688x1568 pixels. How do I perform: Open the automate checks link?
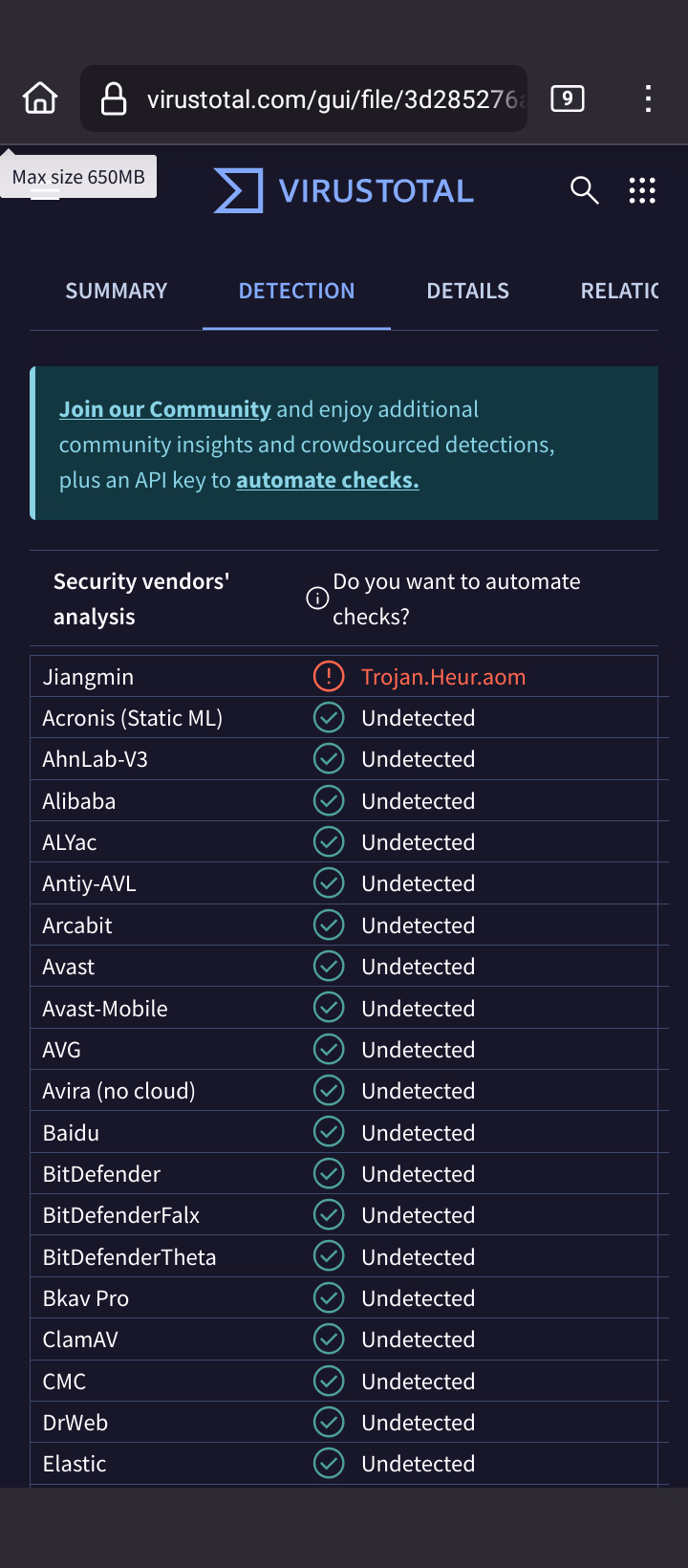(x=327, y=480)
